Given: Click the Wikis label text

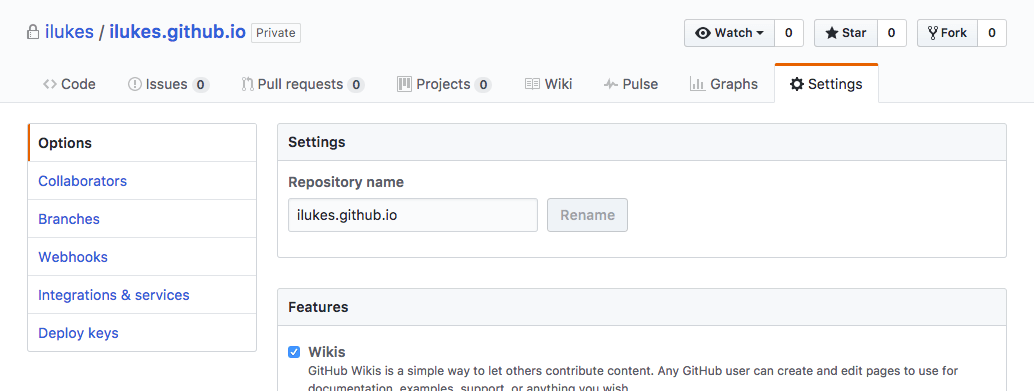Looking at the screenshot, I should coord(326,351).
